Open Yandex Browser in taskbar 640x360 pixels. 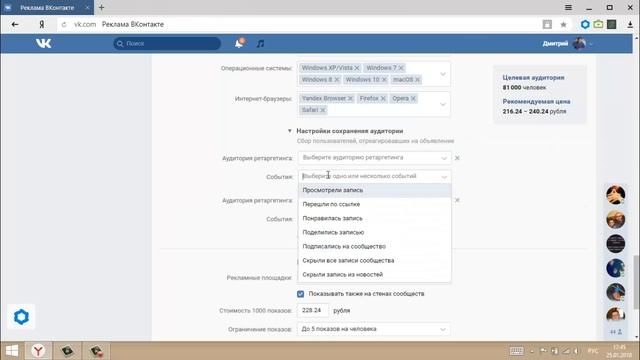(x=38, y=351)
